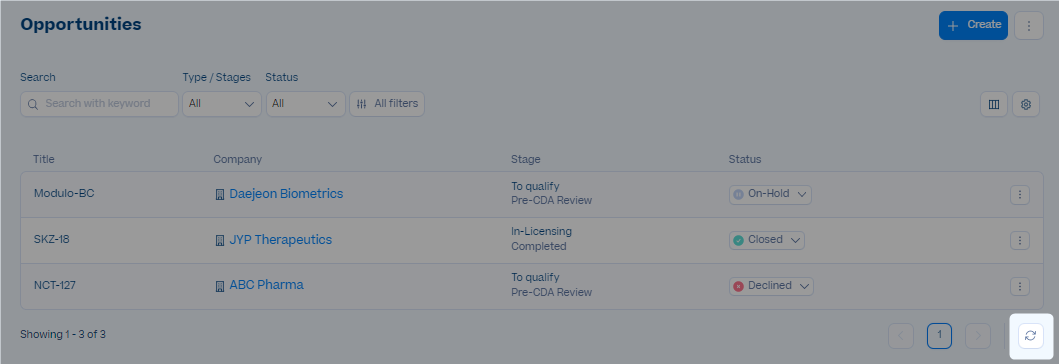Select page 1 in pagination

point(939,336)
